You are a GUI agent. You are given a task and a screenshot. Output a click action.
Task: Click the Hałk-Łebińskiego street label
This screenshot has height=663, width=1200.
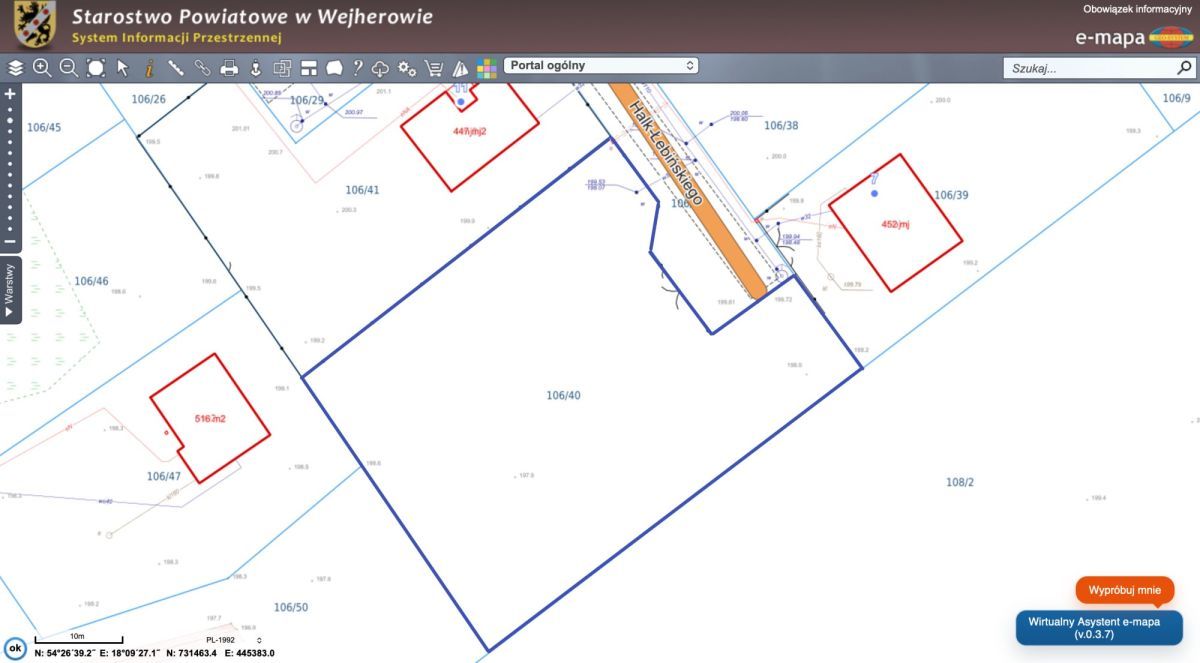(668, 153)
